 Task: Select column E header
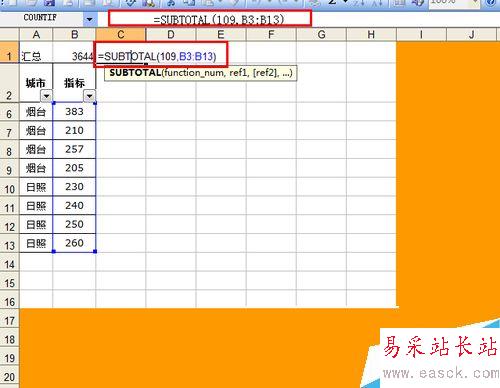[221, 35]
